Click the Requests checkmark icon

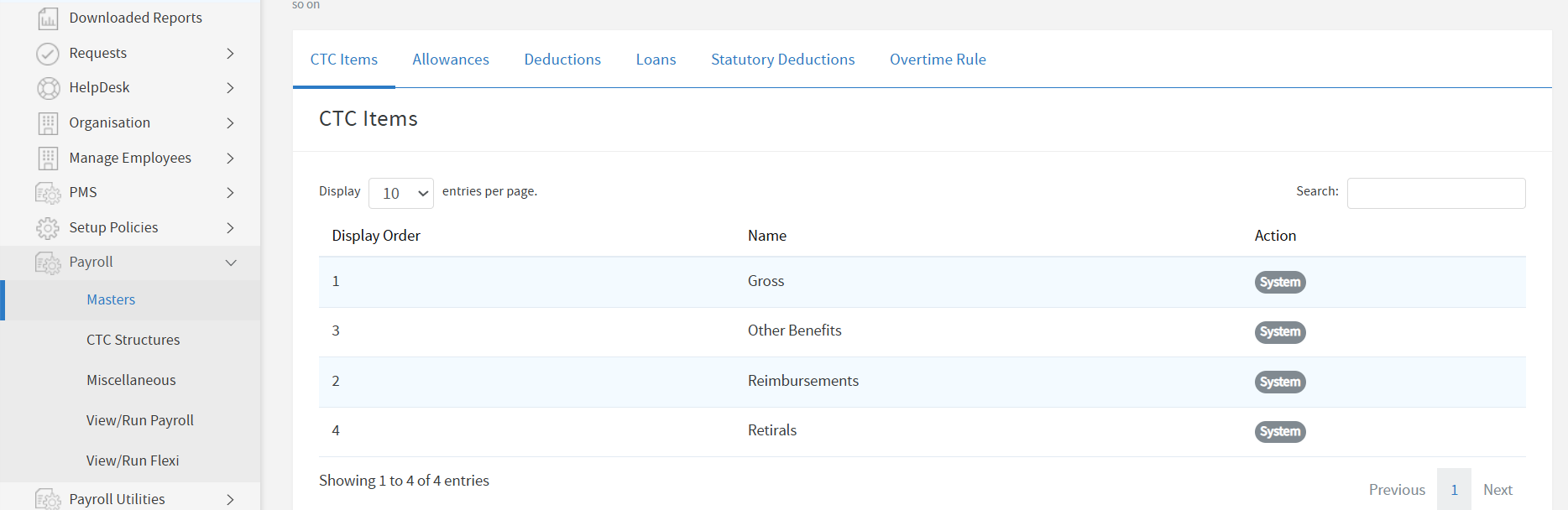coord(48,54)
